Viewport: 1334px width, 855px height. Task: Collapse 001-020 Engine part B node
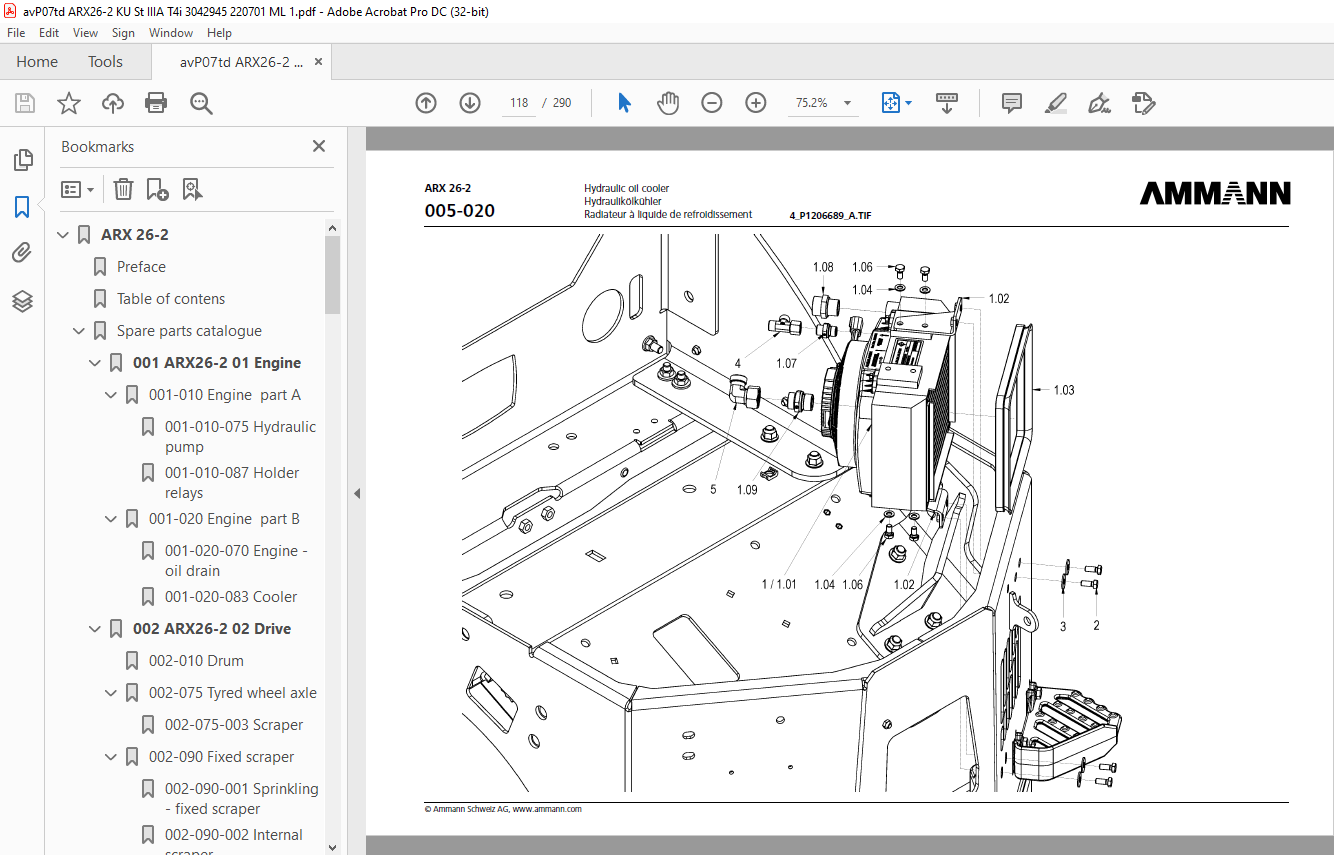pos(112,519)
